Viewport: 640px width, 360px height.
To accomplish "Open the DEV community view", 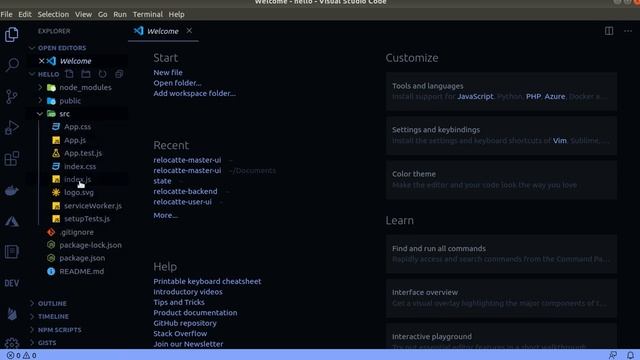I will (x=11, y=283).
